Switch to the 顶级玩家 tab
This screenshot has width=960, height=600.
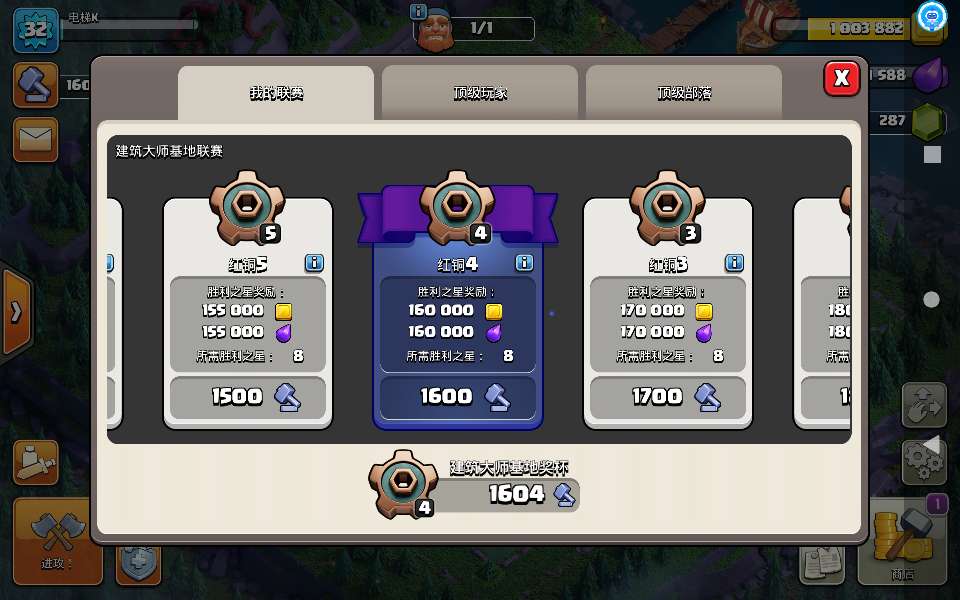(x=480, y=93)
